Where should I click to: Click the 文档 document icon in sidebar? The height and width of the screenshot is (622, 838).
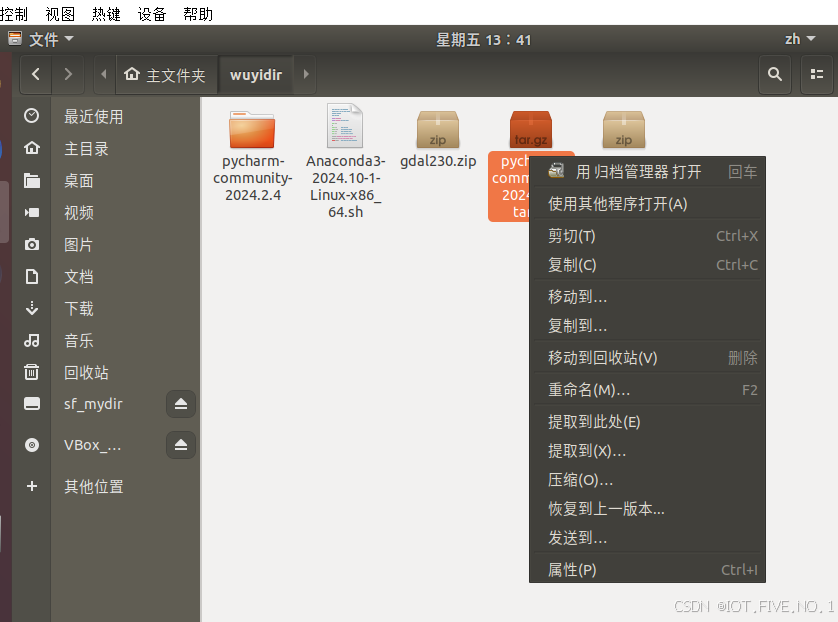pyautogui.click(x=32, y=276)
